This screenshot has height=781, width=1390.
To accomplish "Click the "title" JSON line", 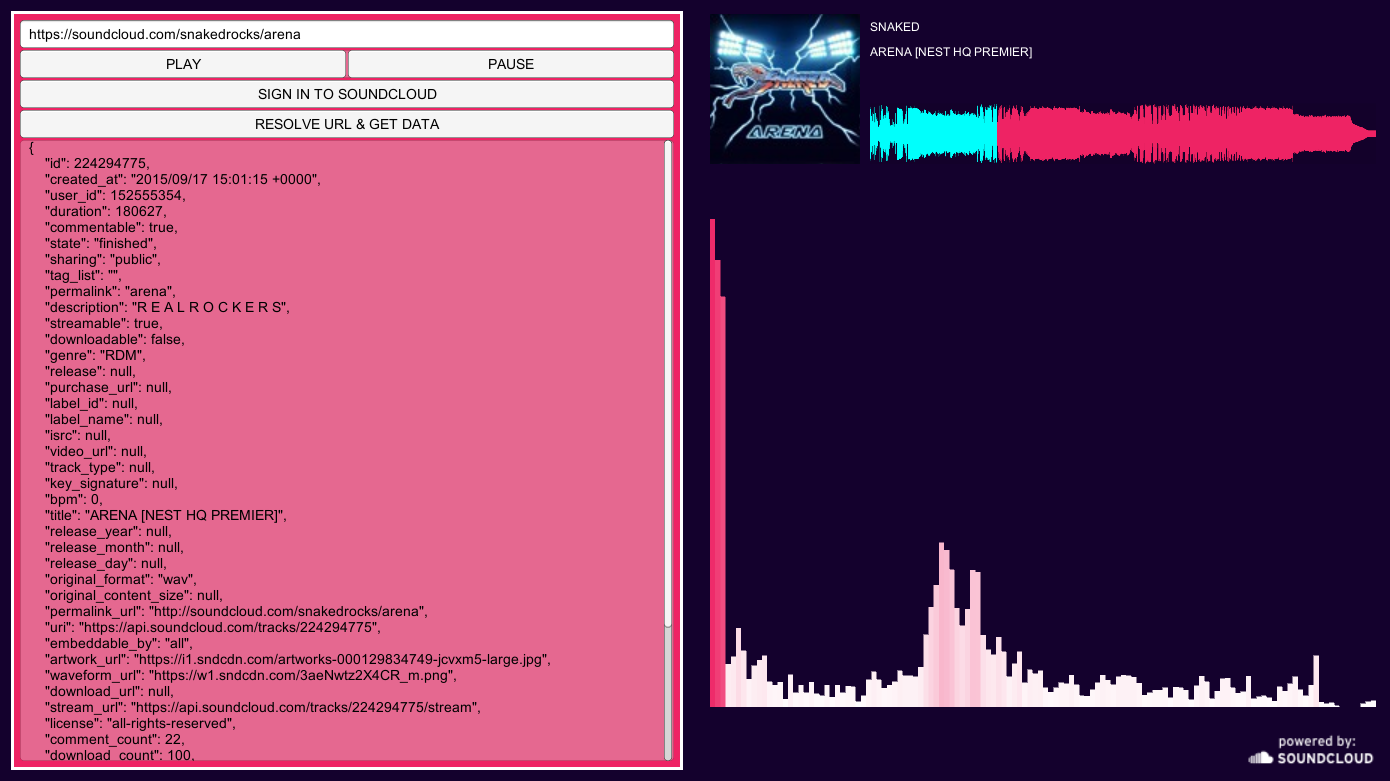I will click(x=166, y=515).
